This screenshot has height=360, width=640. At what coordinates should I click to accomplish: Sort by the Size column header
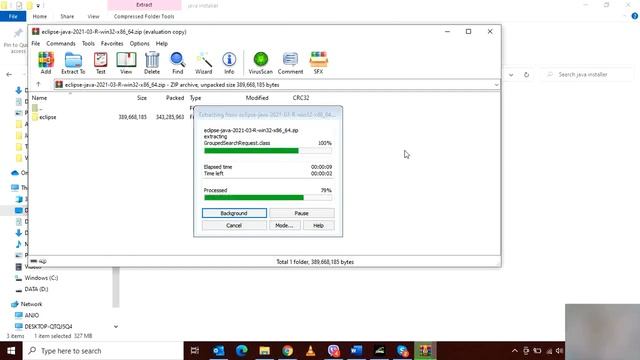(x=142, y=98)
